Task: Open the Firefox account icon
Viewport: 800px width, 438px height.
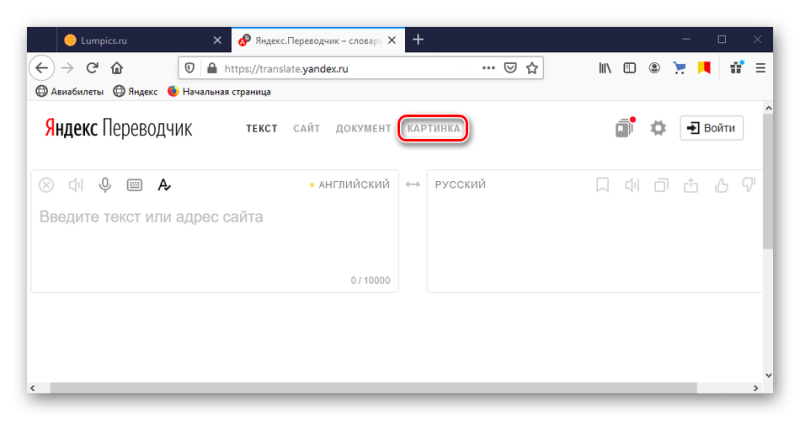Action: coord(654,68)
